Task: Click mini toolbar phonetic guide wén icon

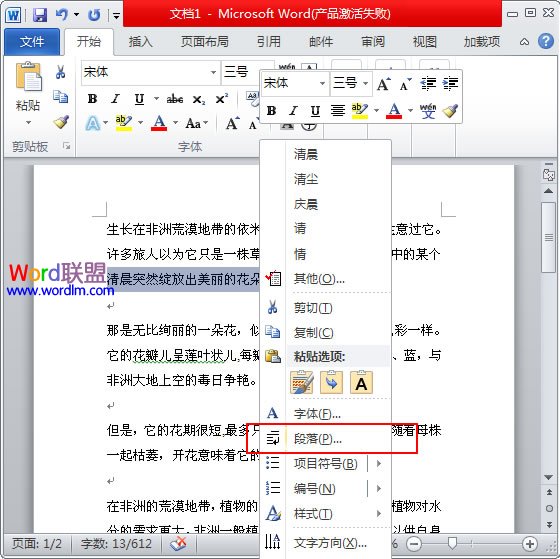Action: [x=428, y=111]
